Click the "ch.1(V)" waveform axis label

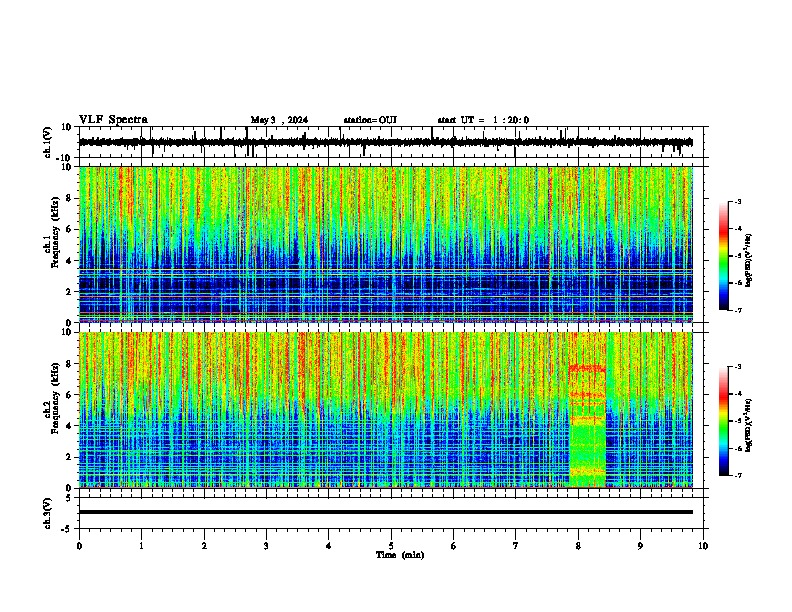(x=48, y=142)
